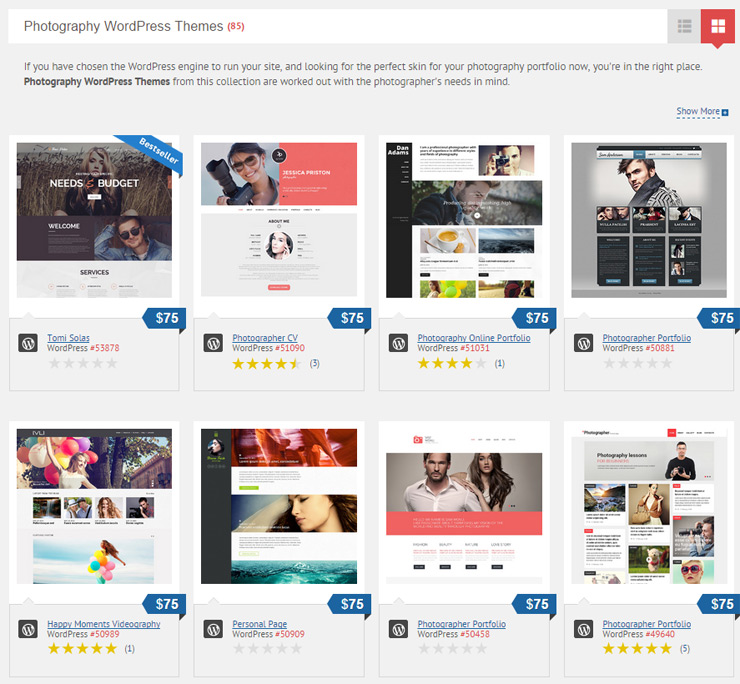Expand description with Show More
740x684 pixels.
tap(702, 112)
